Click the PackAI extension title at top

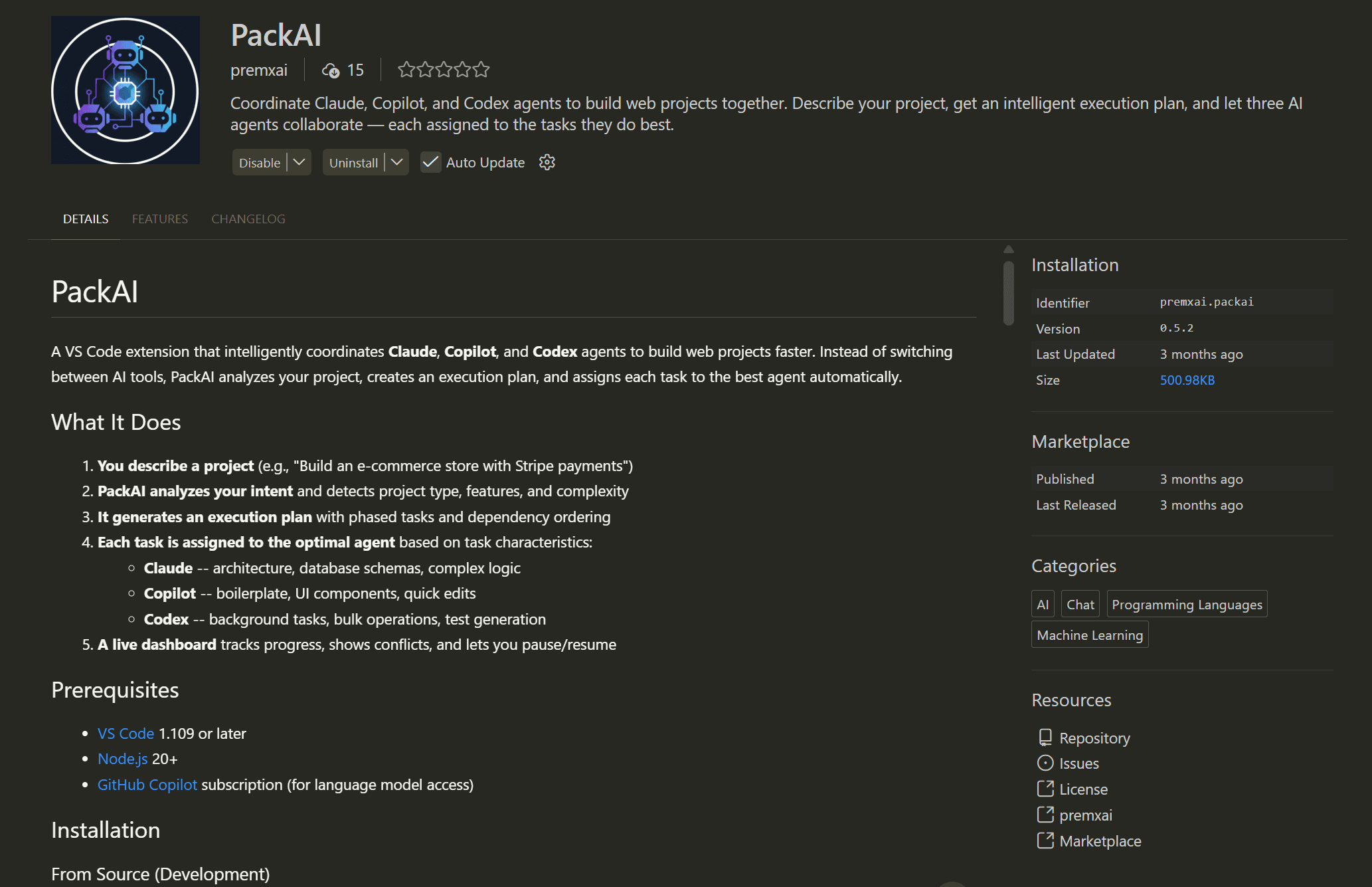pyautogui.click(x=276, y=35)
